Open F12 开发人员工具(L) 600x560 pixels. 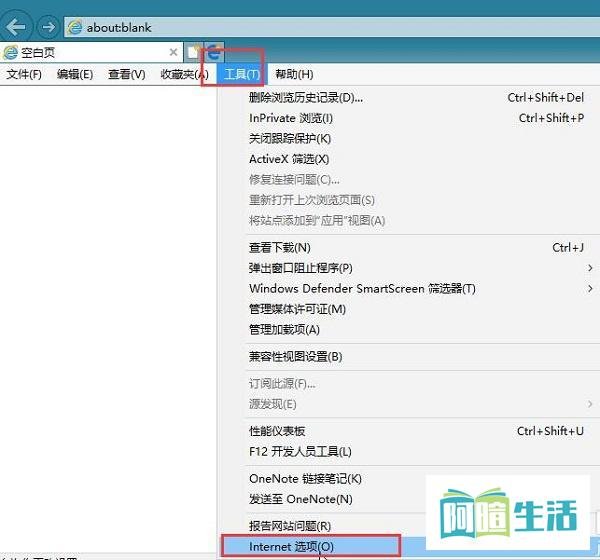click(x=409, y=452)
